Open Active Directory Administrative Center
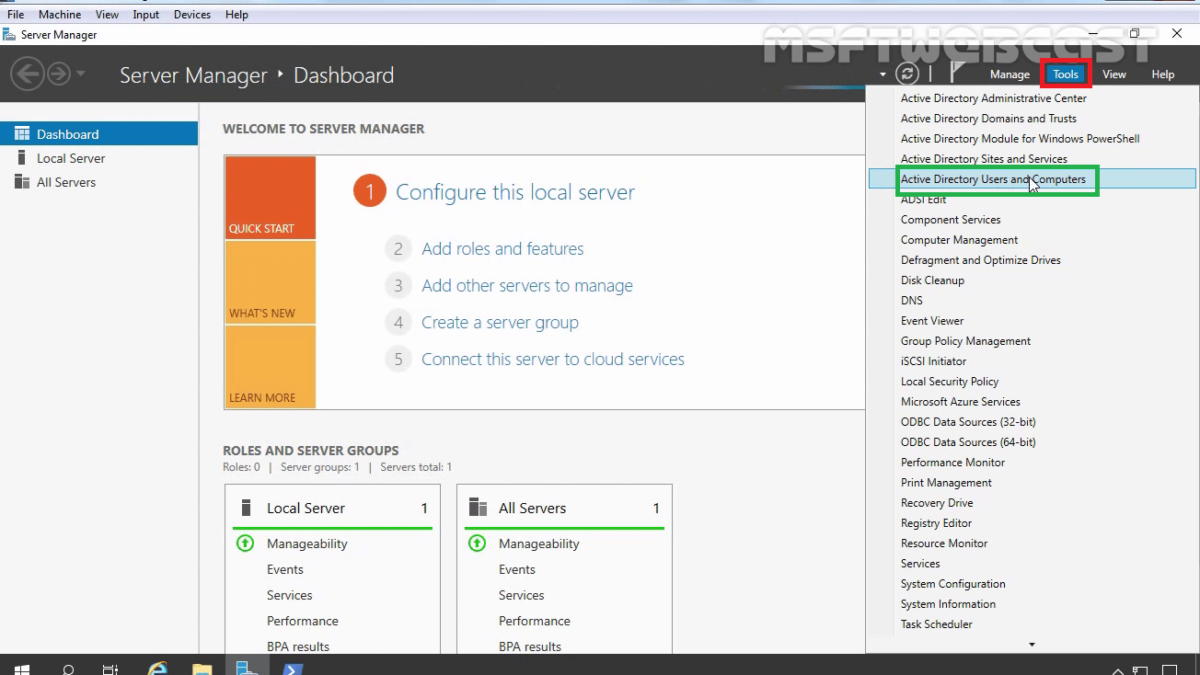Image resolution: width=1200 pixels, height=675 pixels. click(x=1031, y=98)
